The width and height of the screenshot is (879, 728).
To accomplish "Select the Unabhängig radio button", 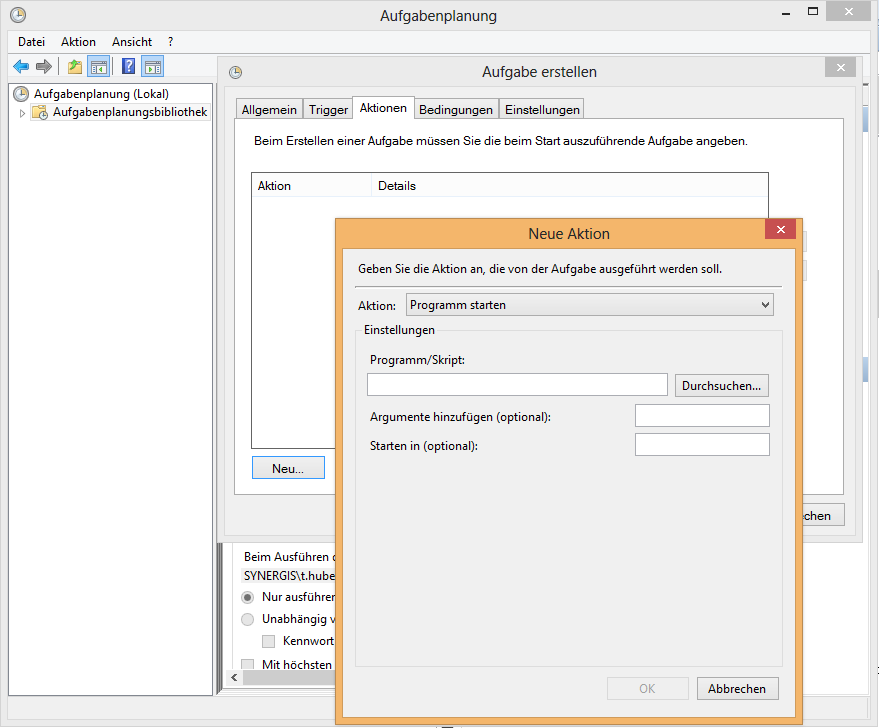I will coord(247,619).
